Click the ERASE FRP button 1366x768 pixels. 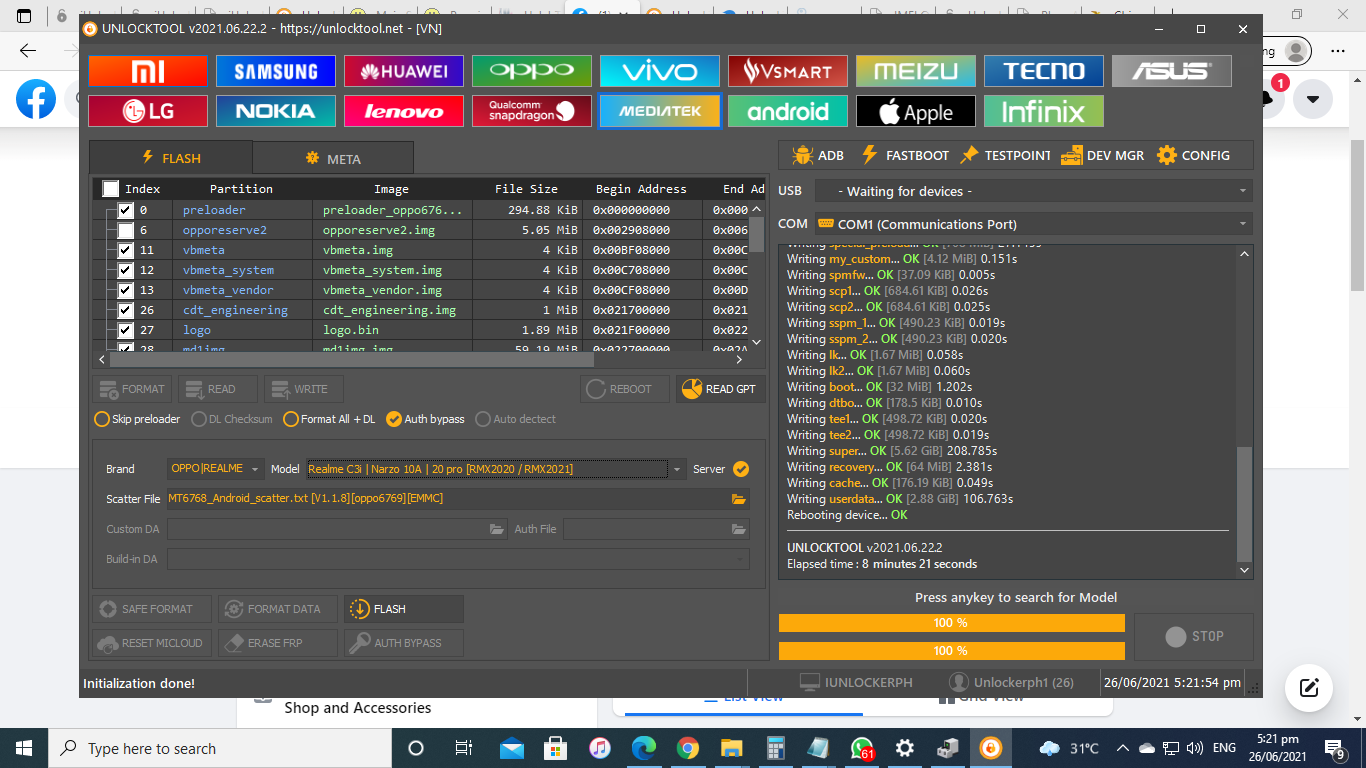[x=278, y=643]
